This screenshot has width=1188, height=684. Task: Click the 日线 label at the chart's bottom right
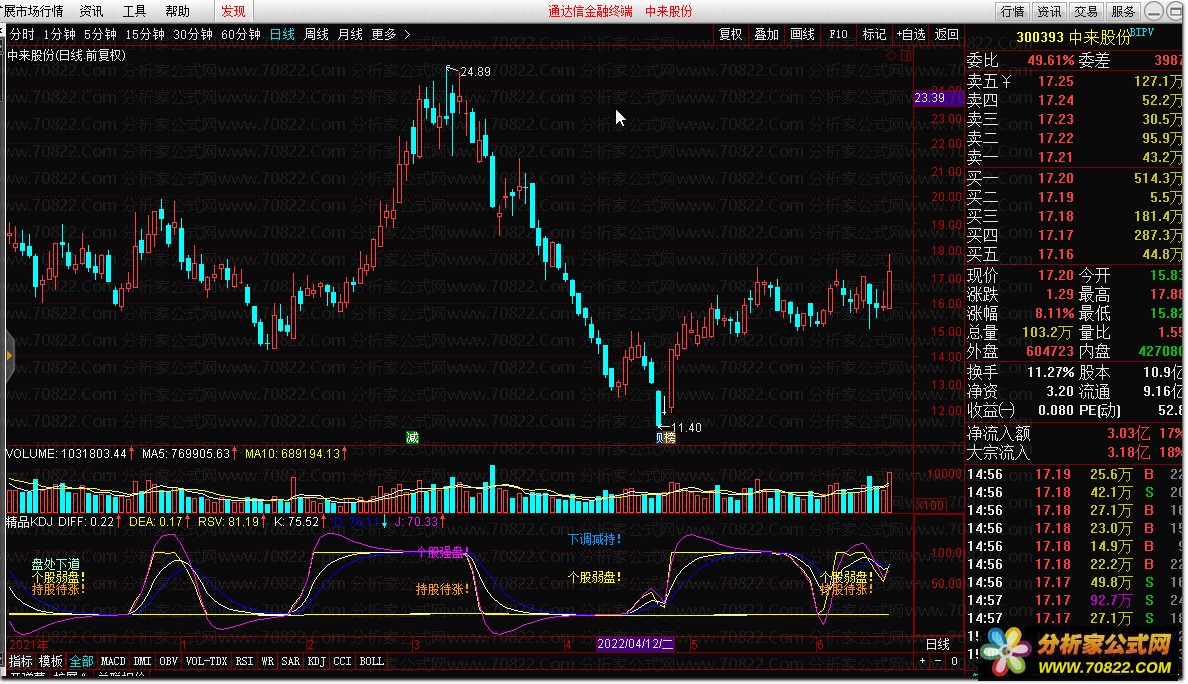point(937,644)
